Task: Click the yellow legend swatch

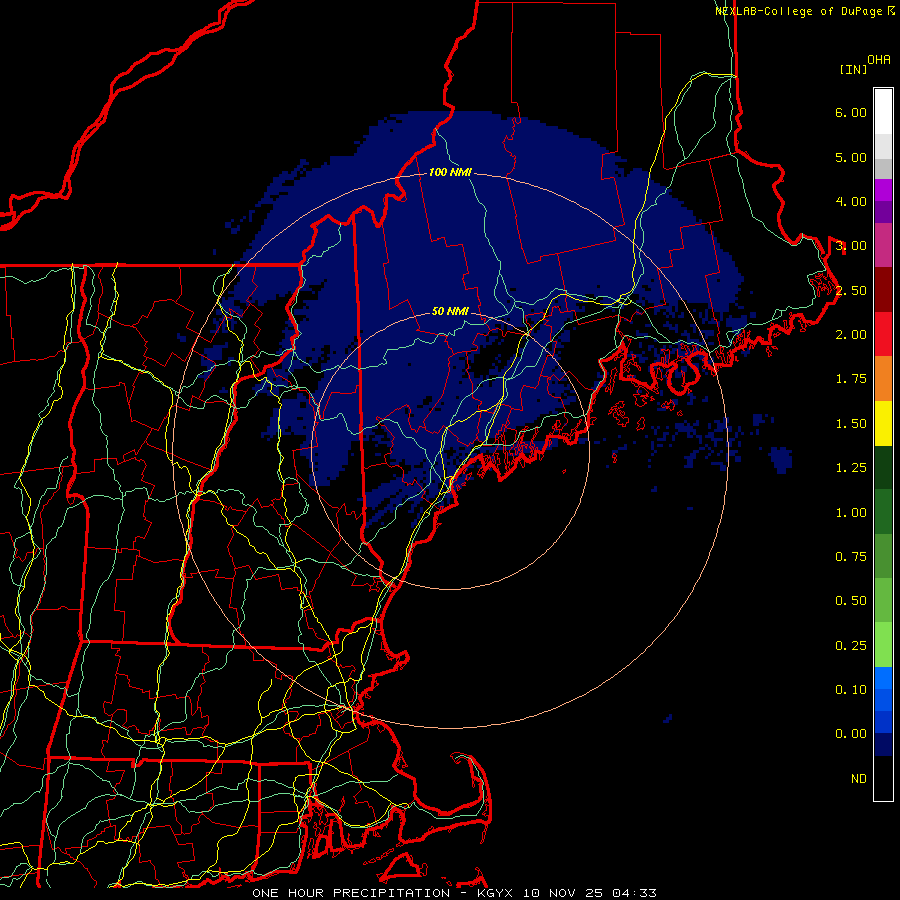Action: pyautogui.click(x=883, y=423)
